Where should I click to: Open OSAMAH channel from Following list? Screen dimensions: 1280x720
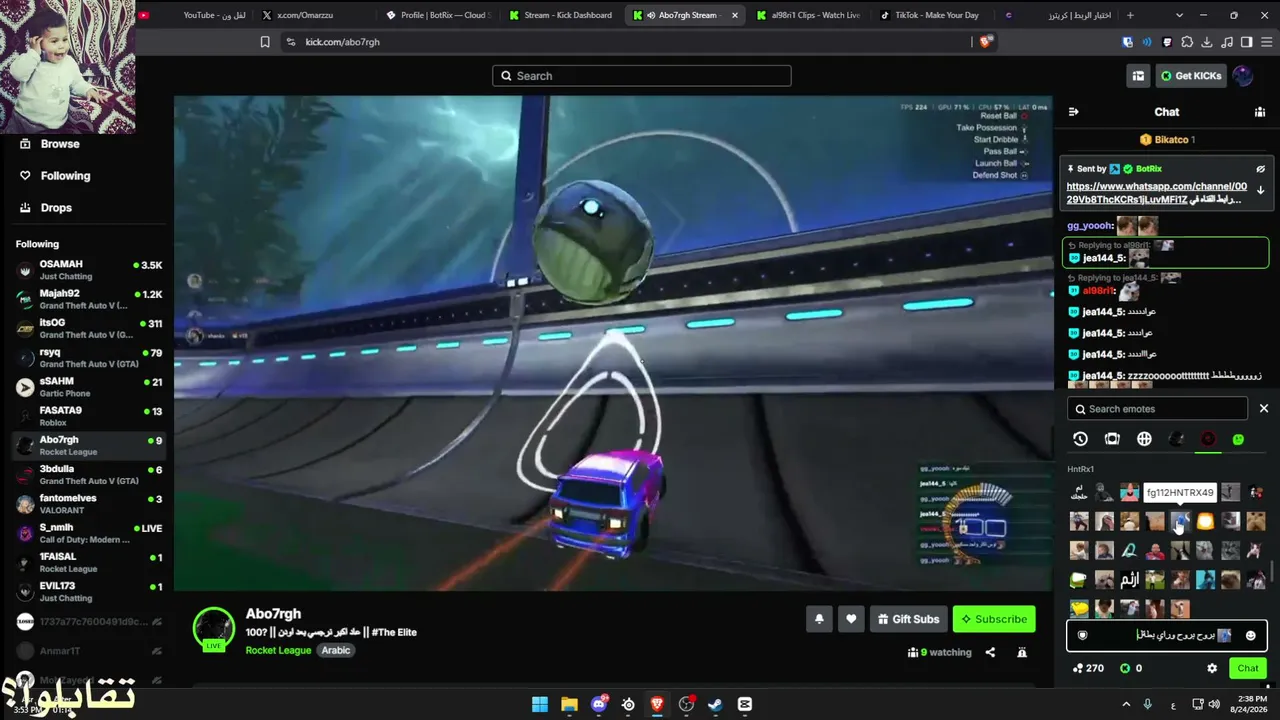coord(89,270)
